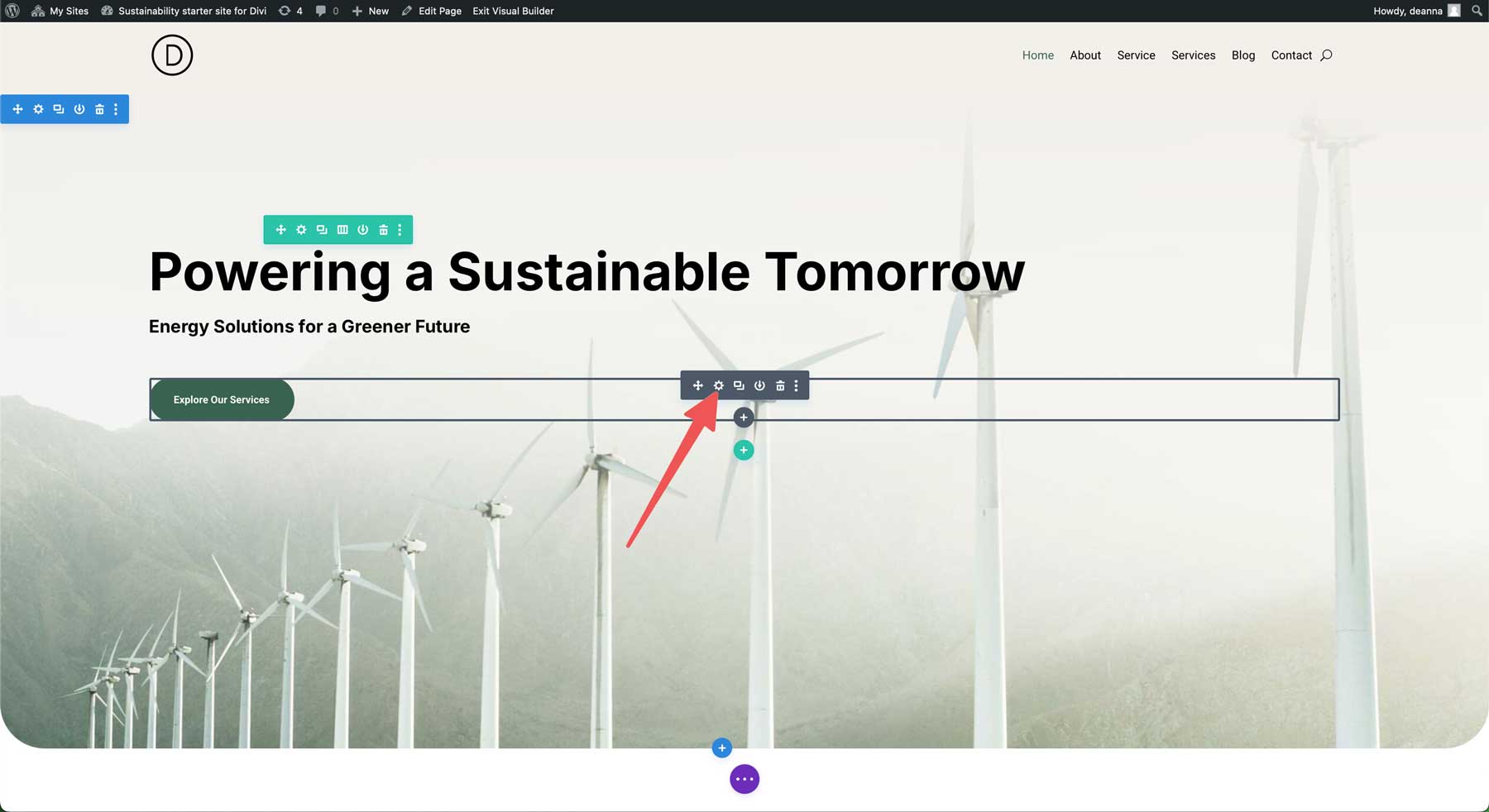Add a new section with the blue plus button
Image resolution: width=1489 pixels, height=812 pixels.
721,748
